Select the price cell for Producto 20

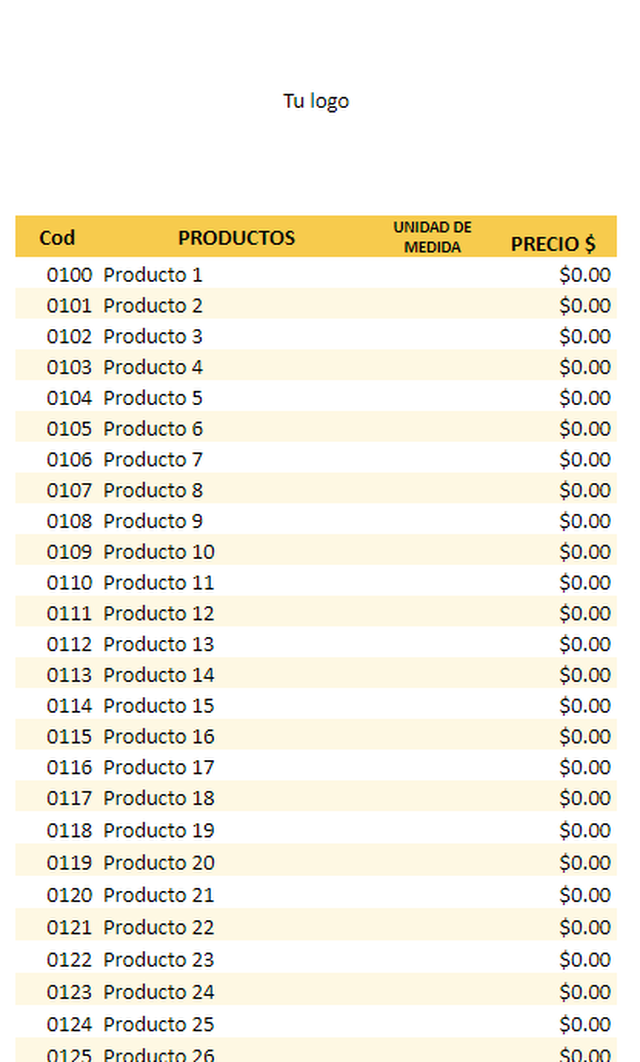click(x=584, y=863)
